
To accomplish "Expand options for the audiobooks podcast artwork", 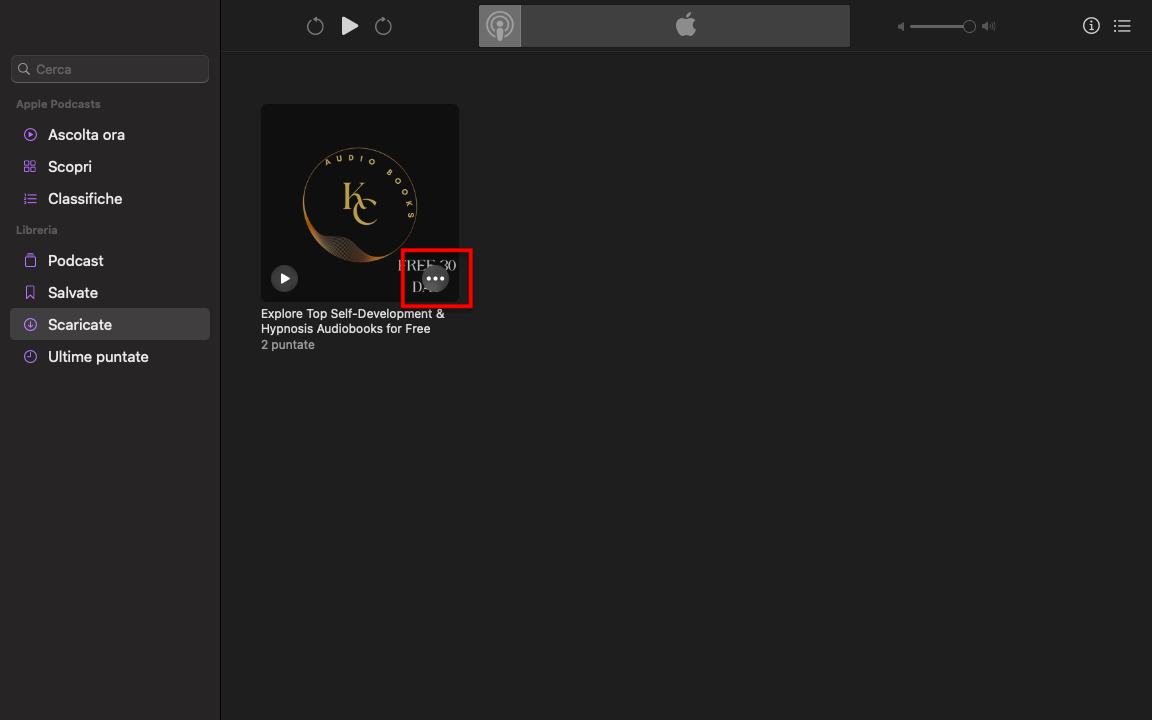I will coord(435,278).
